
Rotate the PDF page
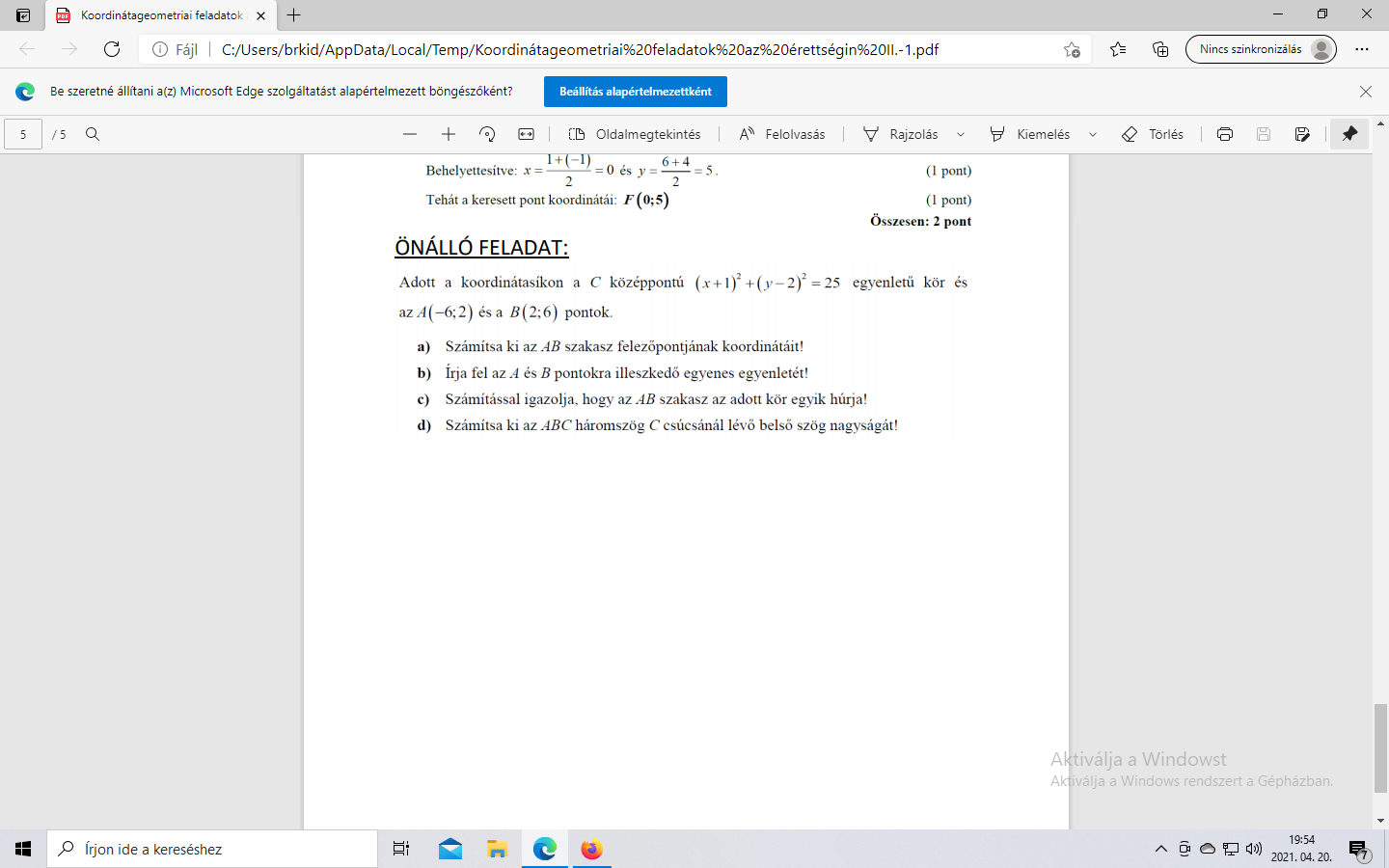tap(487, 134)
